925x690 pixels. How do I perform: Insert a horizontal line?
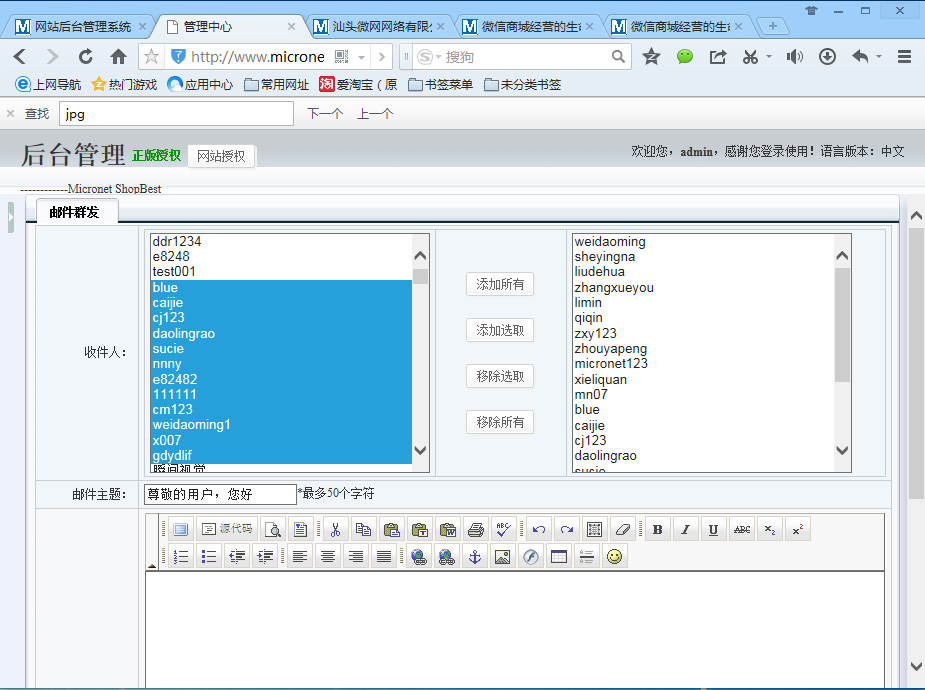coord(586,556)
